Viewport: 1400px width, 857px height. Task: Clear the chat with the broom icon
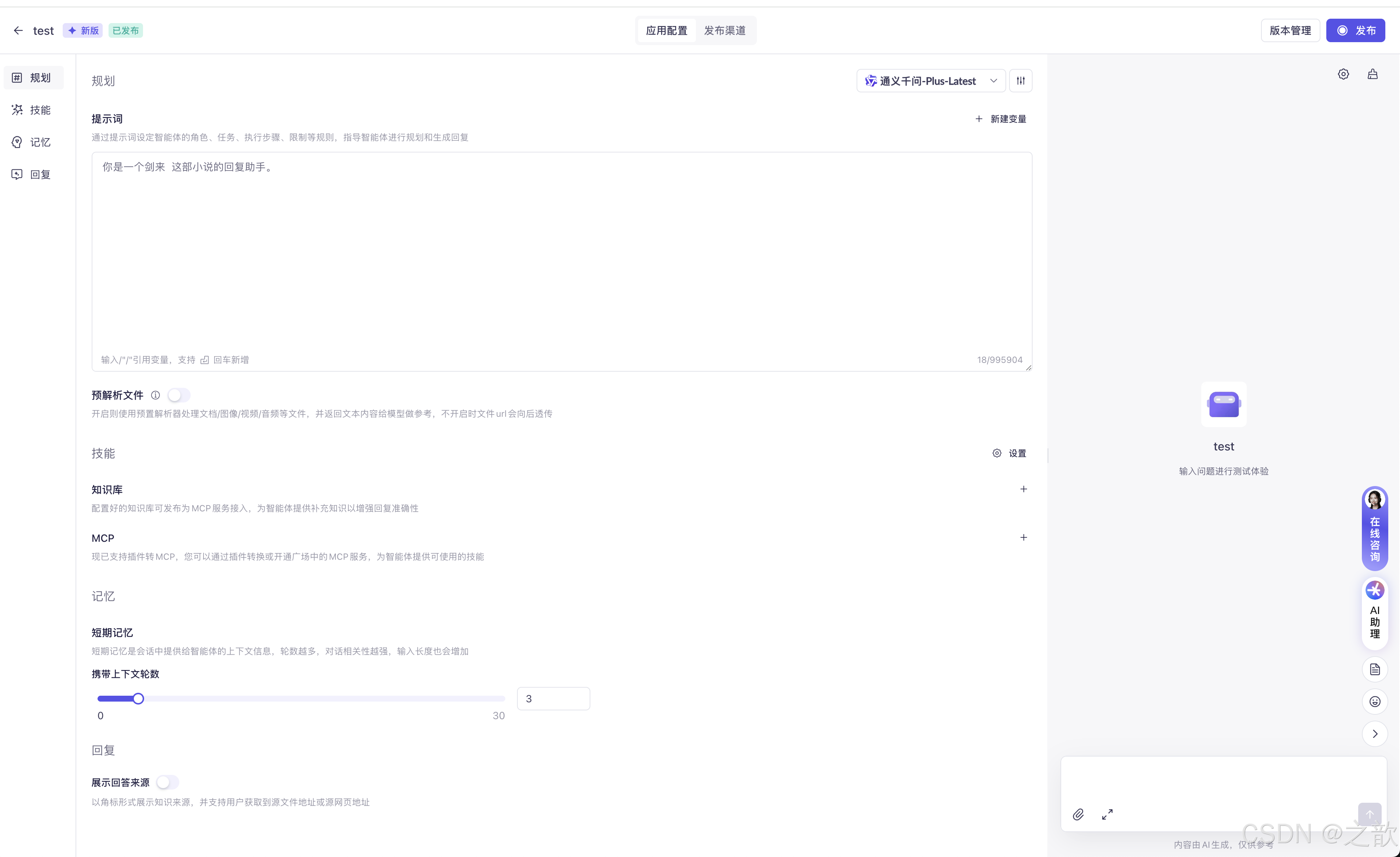pos(1373,74)
